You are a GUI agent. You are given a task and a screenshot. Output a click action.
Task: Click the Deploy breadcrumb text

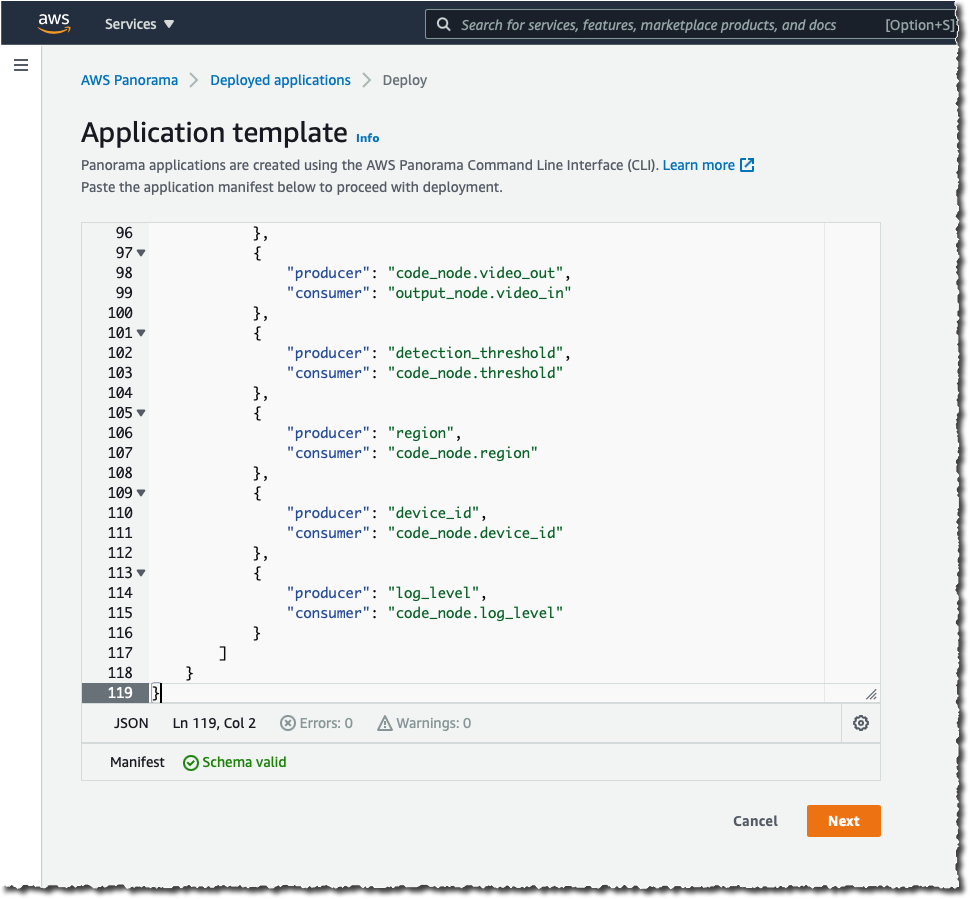405,80
